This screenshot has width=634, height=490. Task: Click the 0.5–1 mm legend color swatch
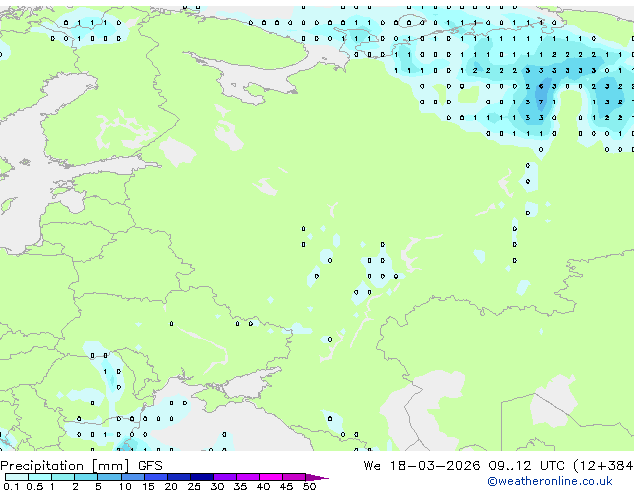pos(40,477)
